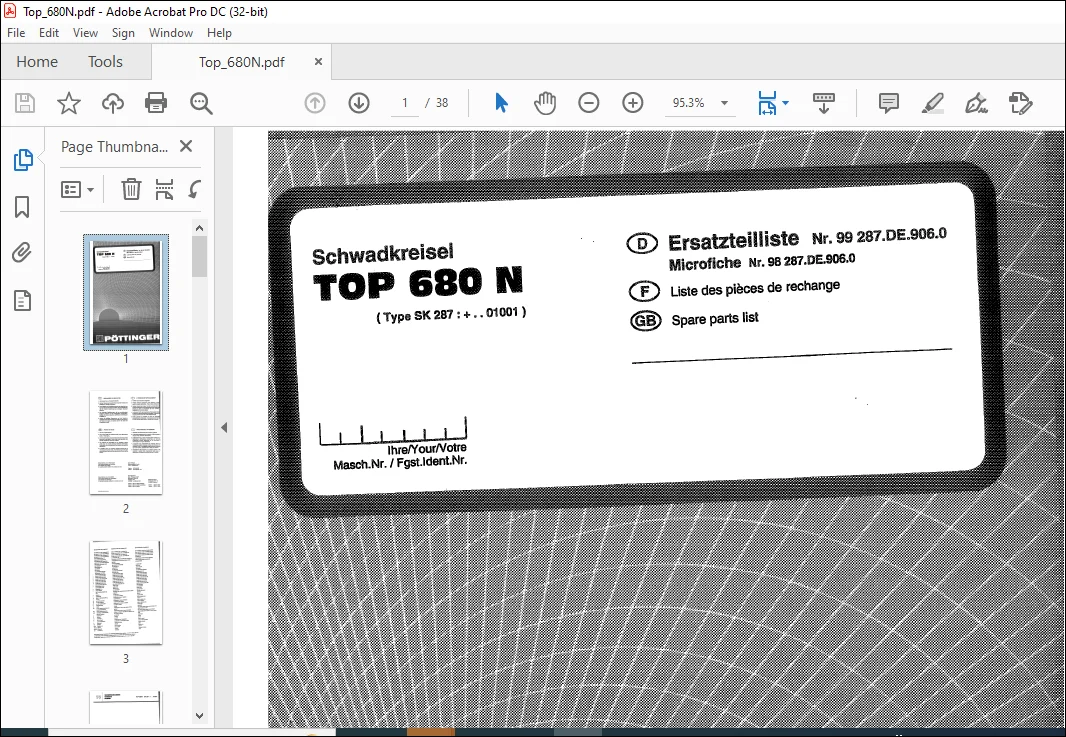This screenshot has height=737, width=1066.
Task: Click the 'Spare parts list' text
Action: click(715, 319)
